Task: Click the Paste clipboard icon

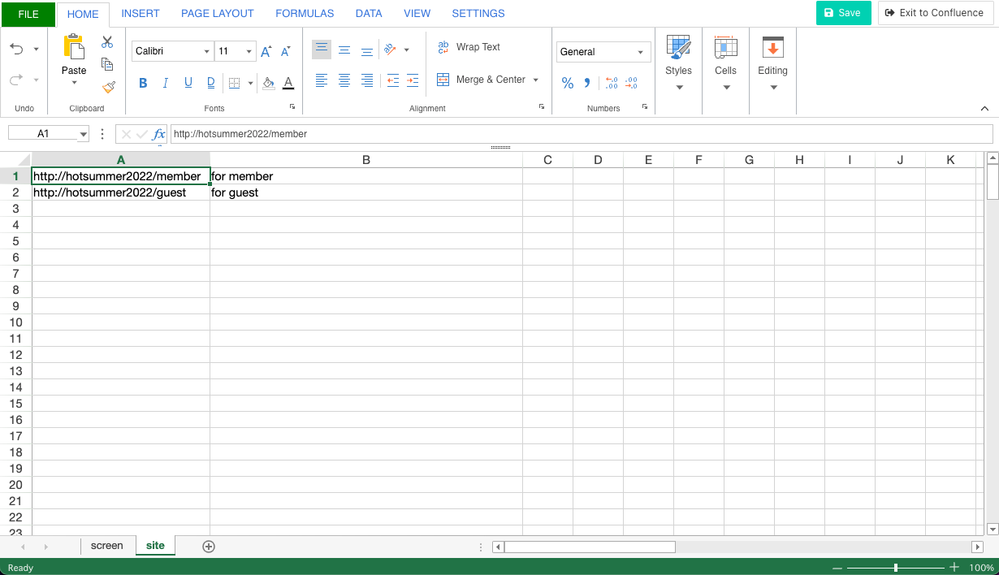Action: coord(74,47)
